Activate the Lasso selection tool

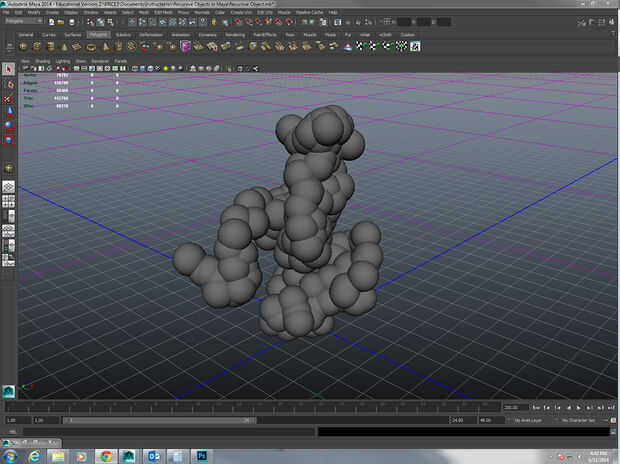[x=9, y=84]
